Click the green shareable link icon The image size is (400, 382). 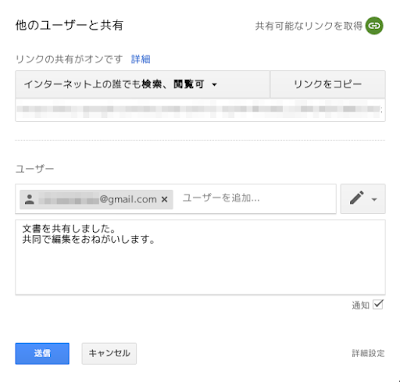click(374, 26)
